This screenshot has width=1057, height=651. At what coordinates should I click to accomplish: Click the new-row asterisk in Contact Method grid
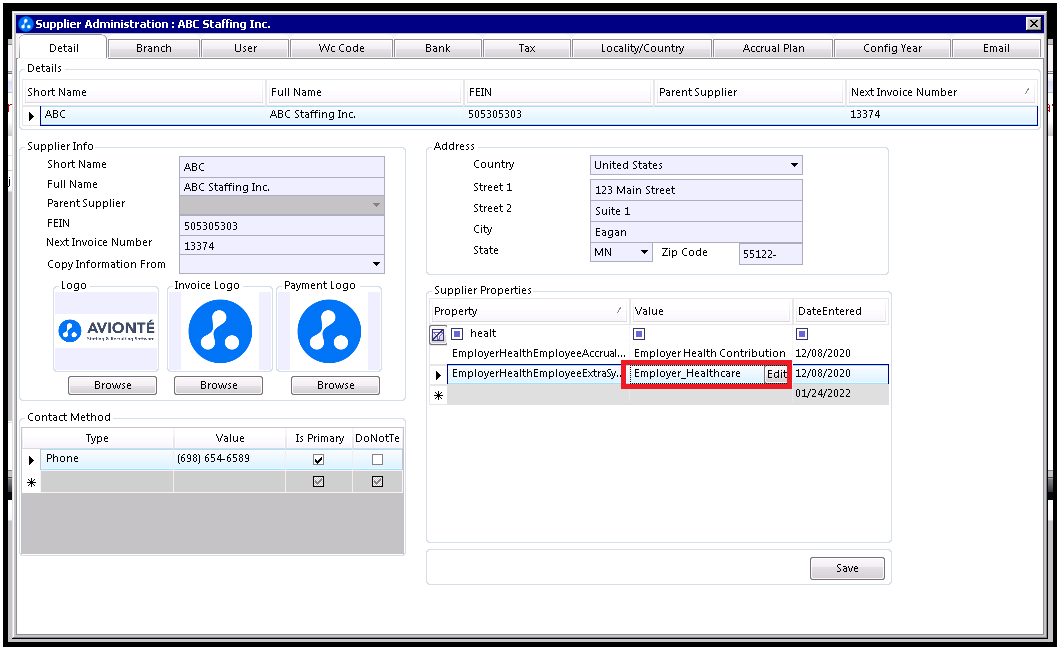31,483
